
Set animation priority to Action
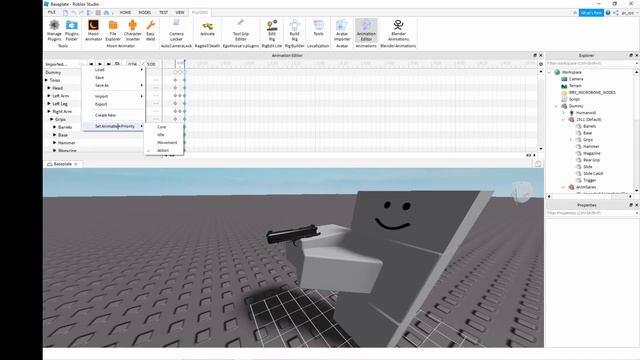tap(164, 150)
